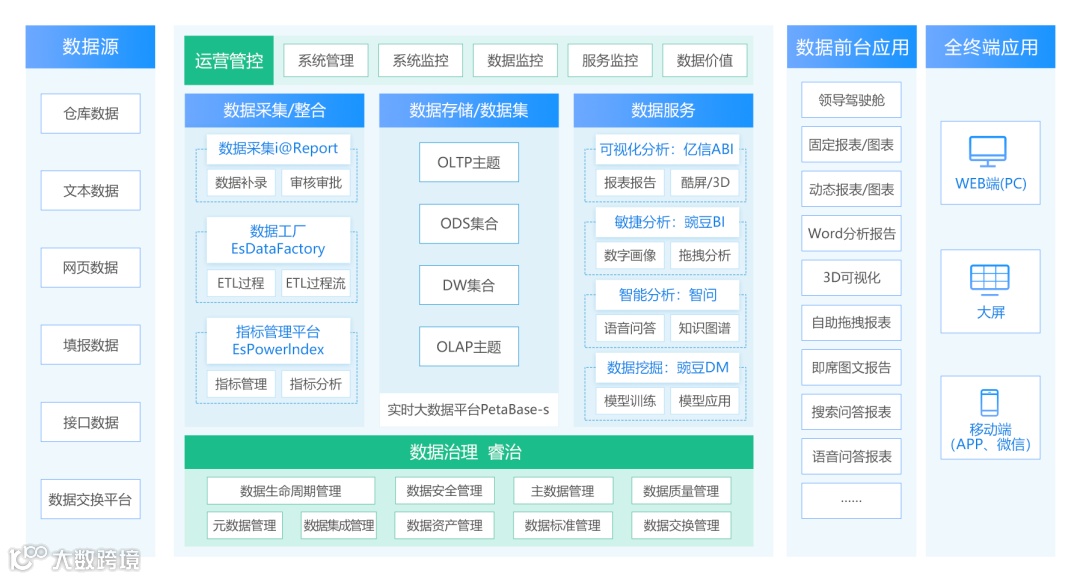Click the ETL过程流 box

[315, 283]
